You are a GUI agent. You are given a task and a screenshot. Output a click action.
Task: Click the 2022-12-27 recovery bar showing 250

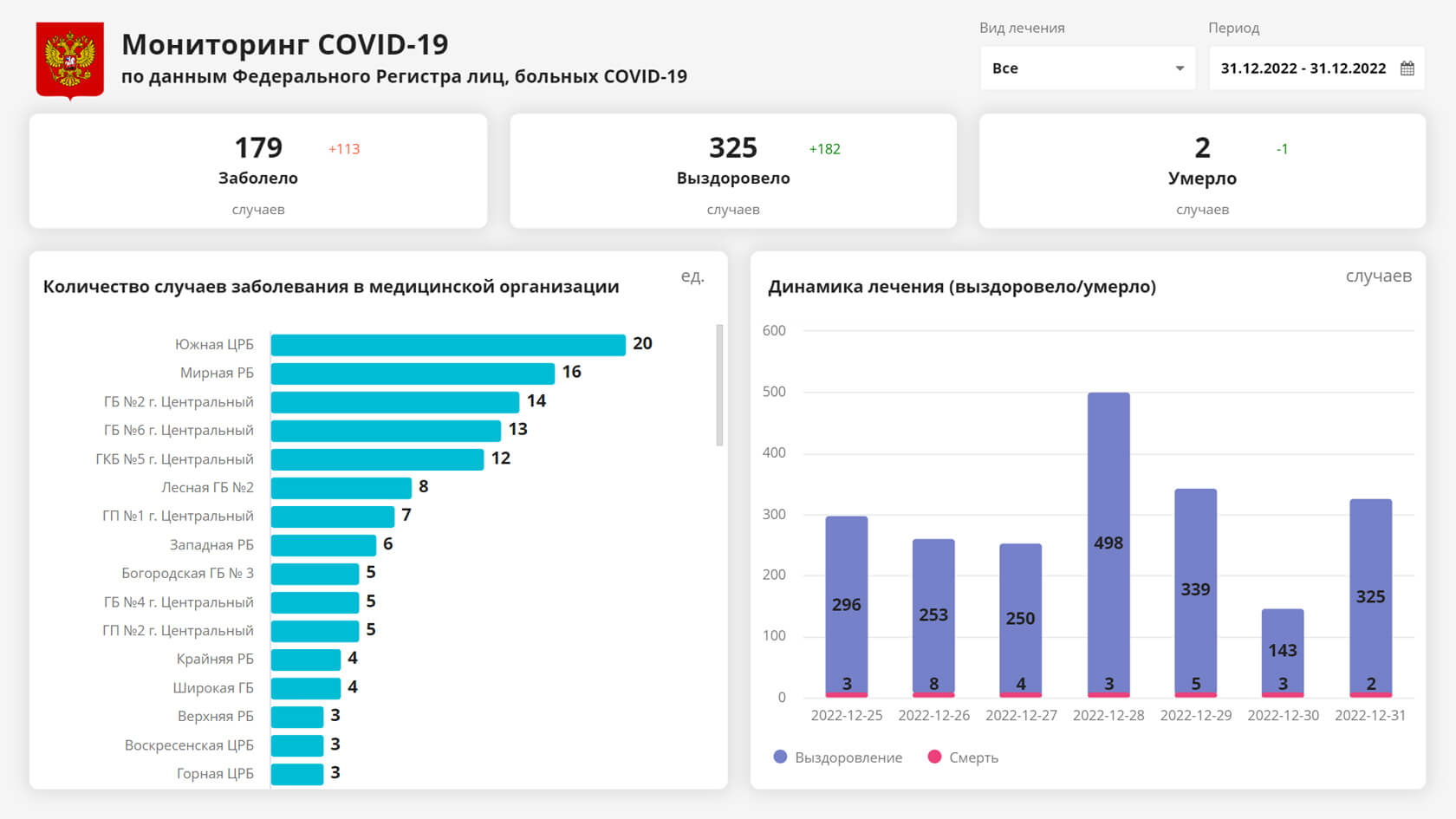pos(1021,617)
